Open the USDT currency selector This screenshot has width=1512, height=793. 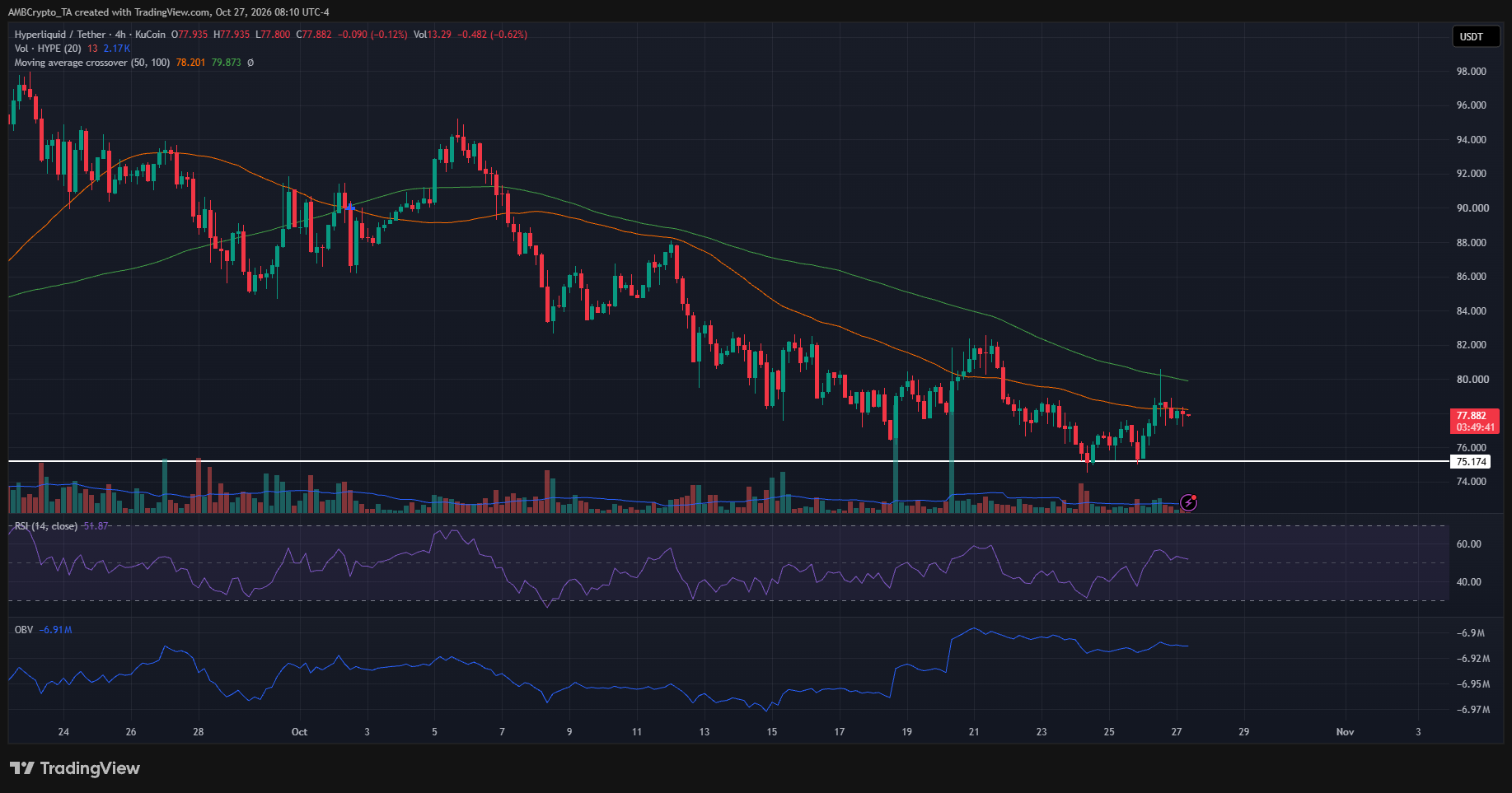(1475, 37)
